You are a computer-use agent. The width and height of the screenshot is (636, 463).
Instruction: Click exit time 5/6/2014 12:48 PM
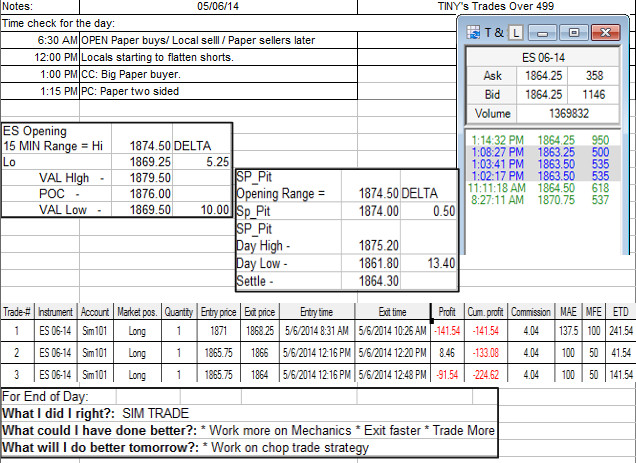(392, 374)
